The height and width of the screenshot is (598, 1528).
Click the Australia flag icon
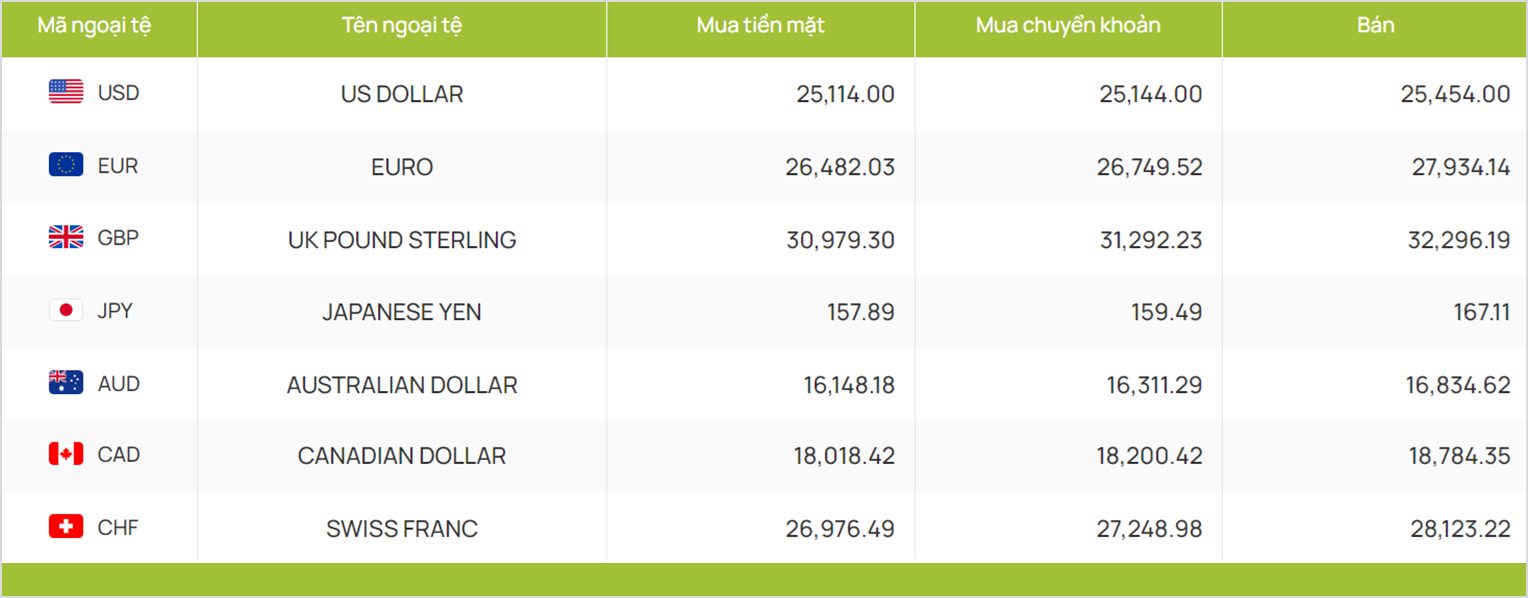pos(66,383)
